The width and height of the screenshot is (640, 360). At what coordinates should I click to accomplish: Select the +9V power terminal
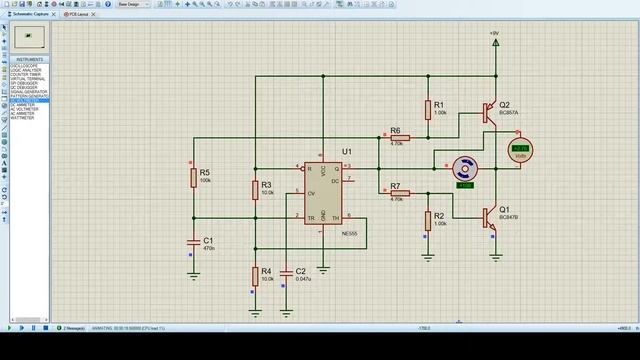coord(496,42)
